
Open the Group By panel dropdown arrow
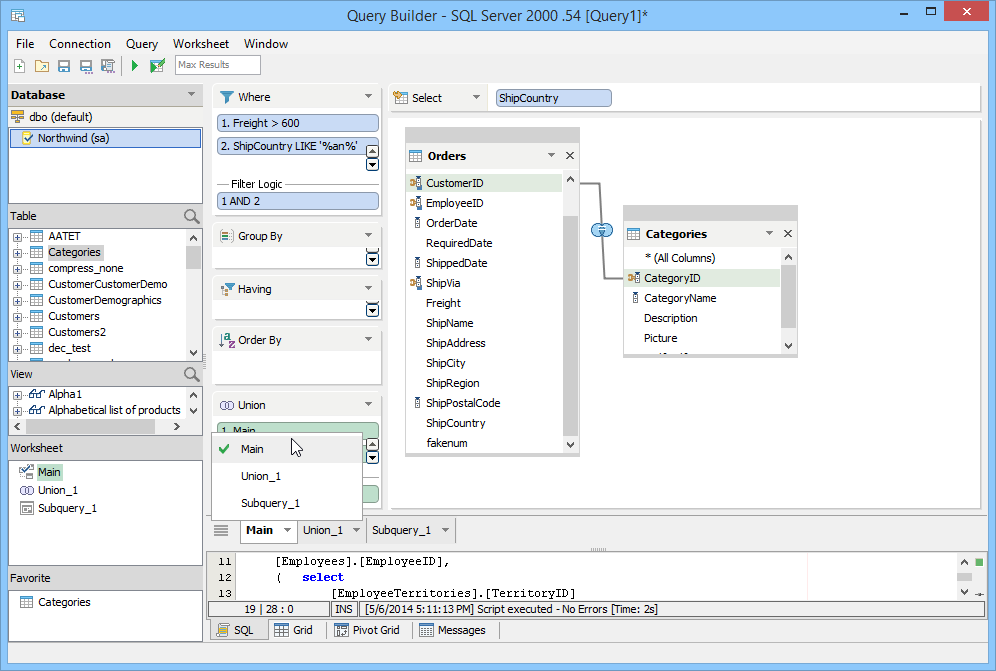point(368,236)
